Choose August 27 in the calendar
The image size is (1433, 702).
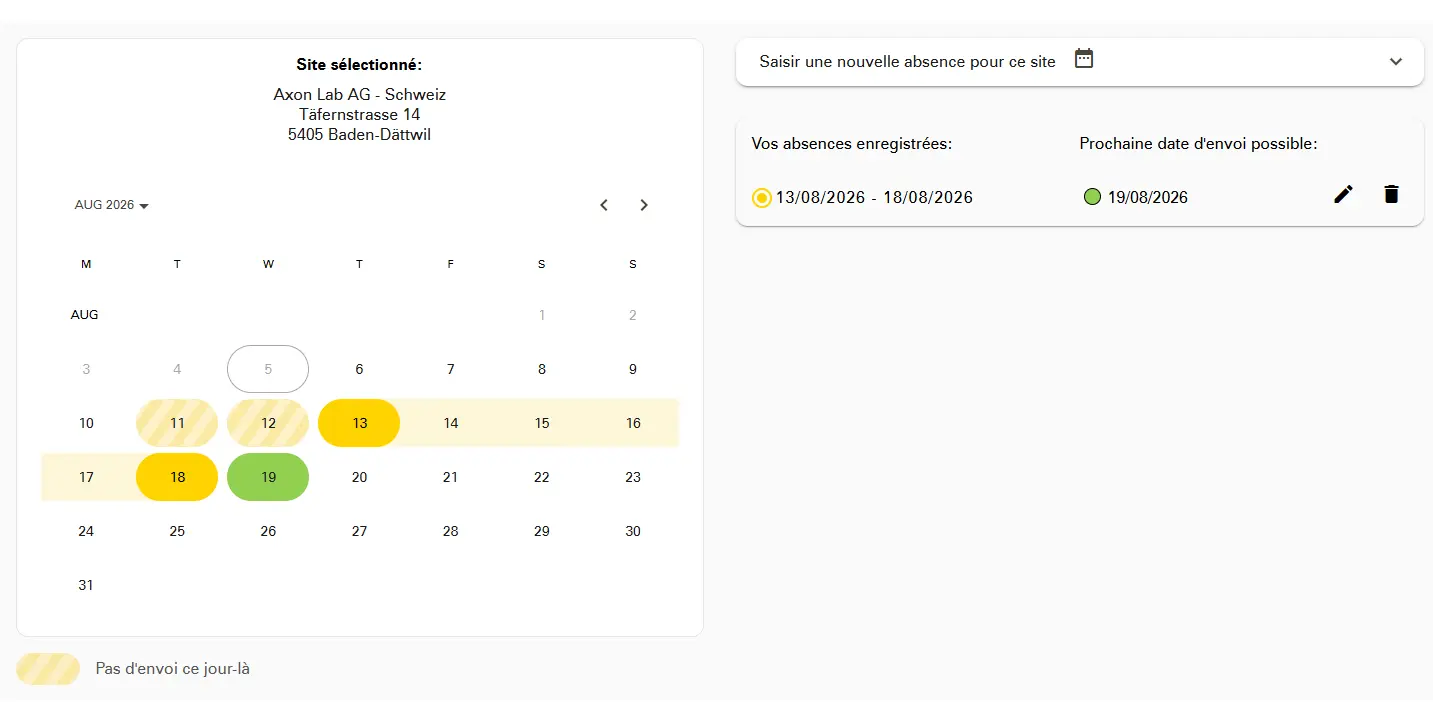[359, 531]
